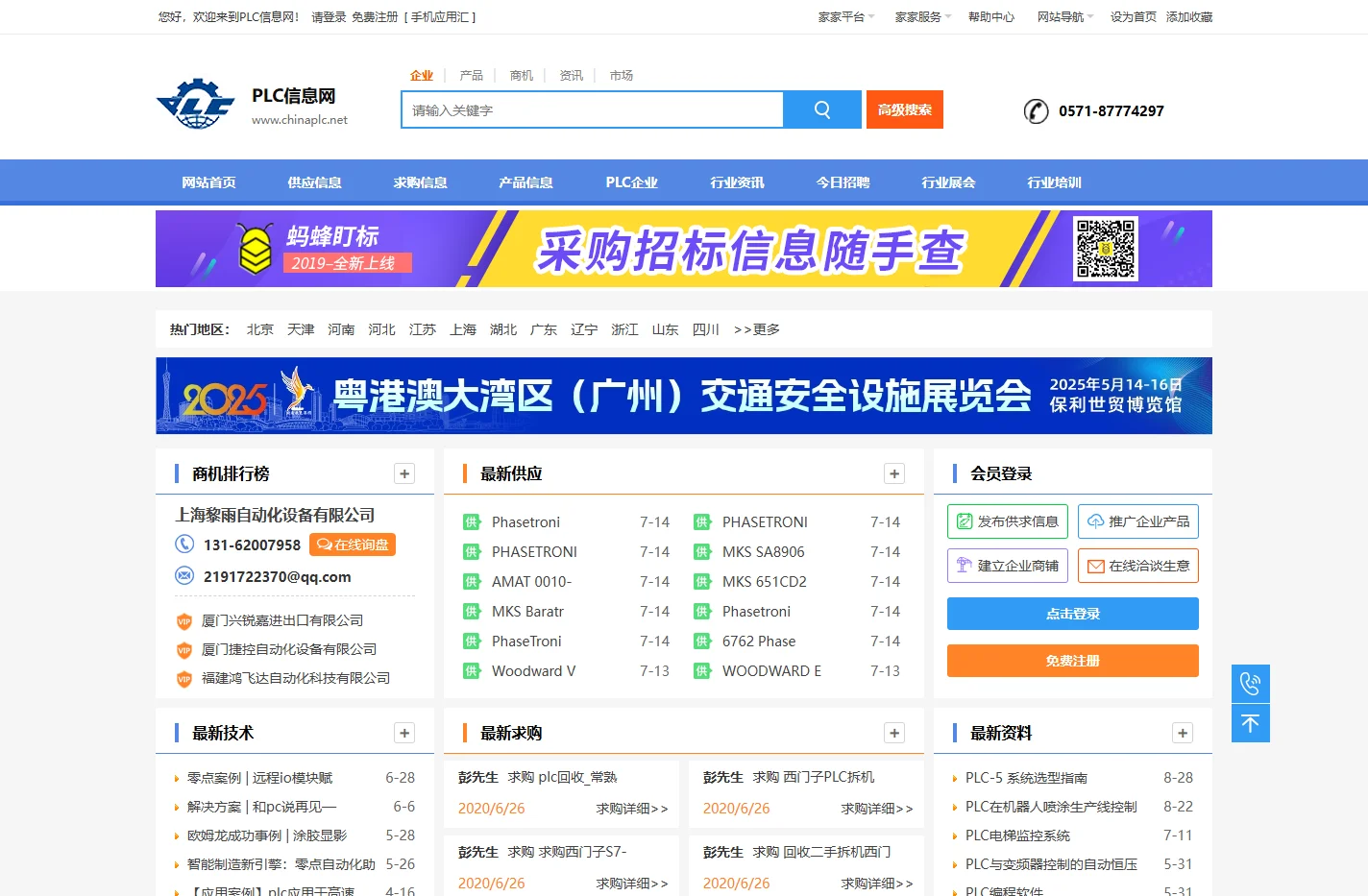
Task: Click the 请登录 link
Action: point(329,17)
